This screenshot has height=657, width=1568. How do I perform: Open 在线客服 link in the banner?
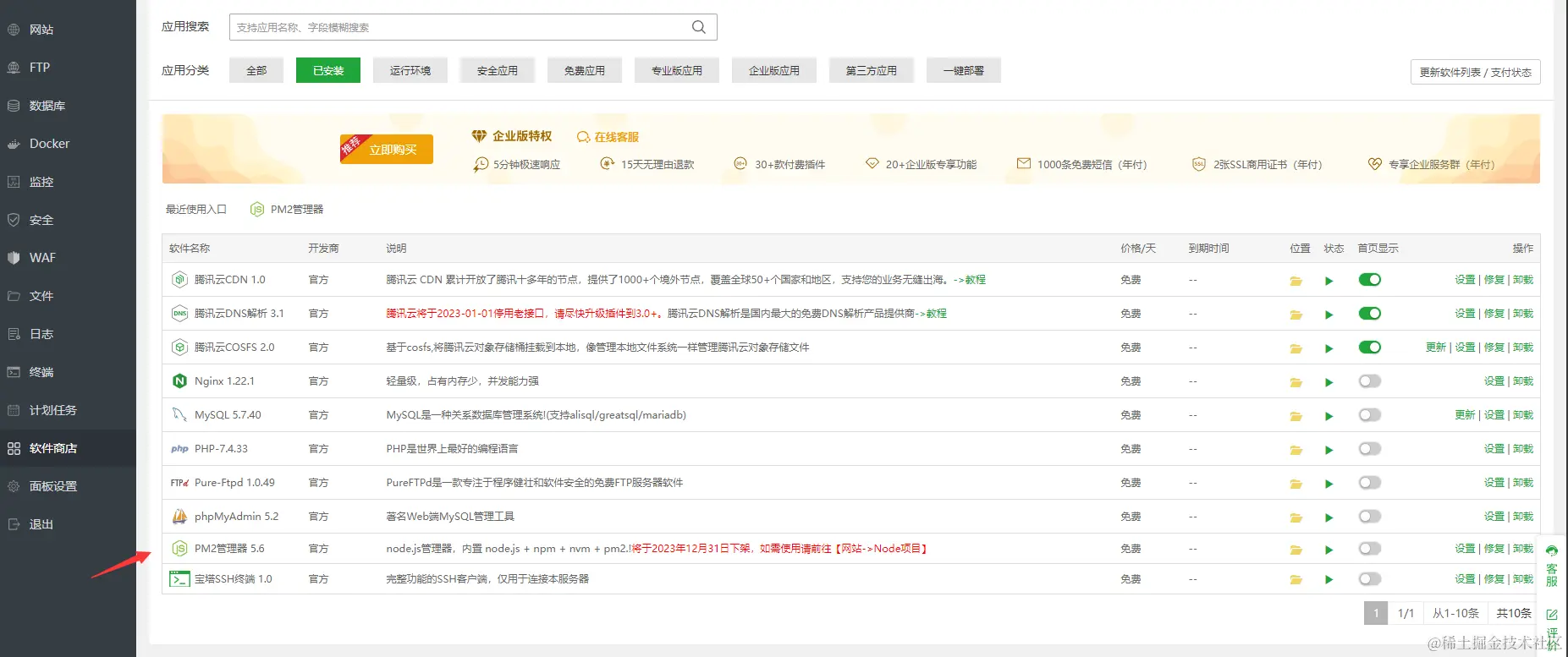coord(608,137)
